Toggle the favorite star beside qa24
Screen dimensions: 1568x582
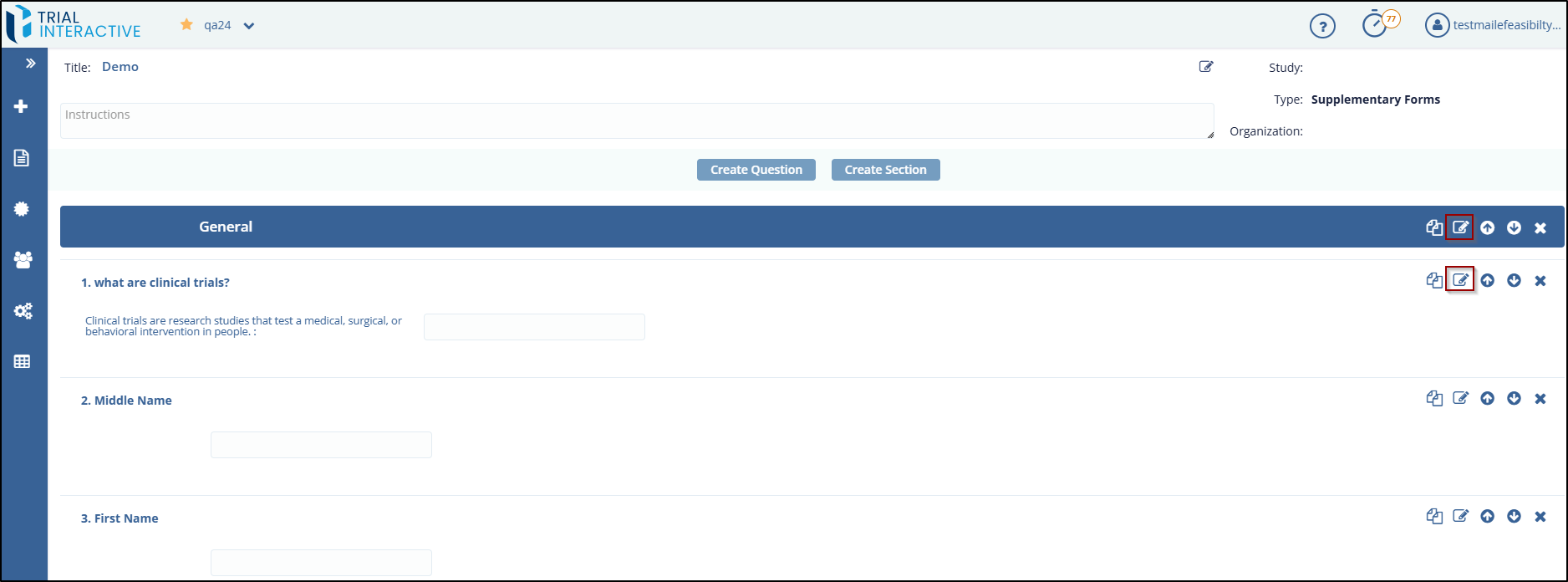point(186,25)
